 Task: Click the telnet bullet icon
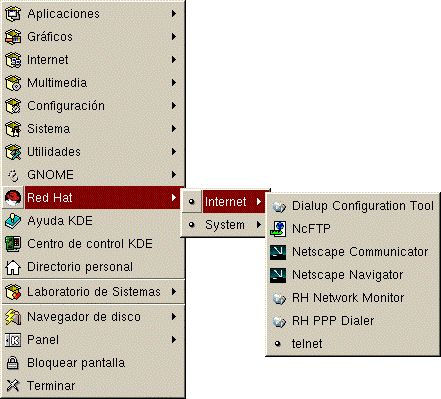click(278, 344)
